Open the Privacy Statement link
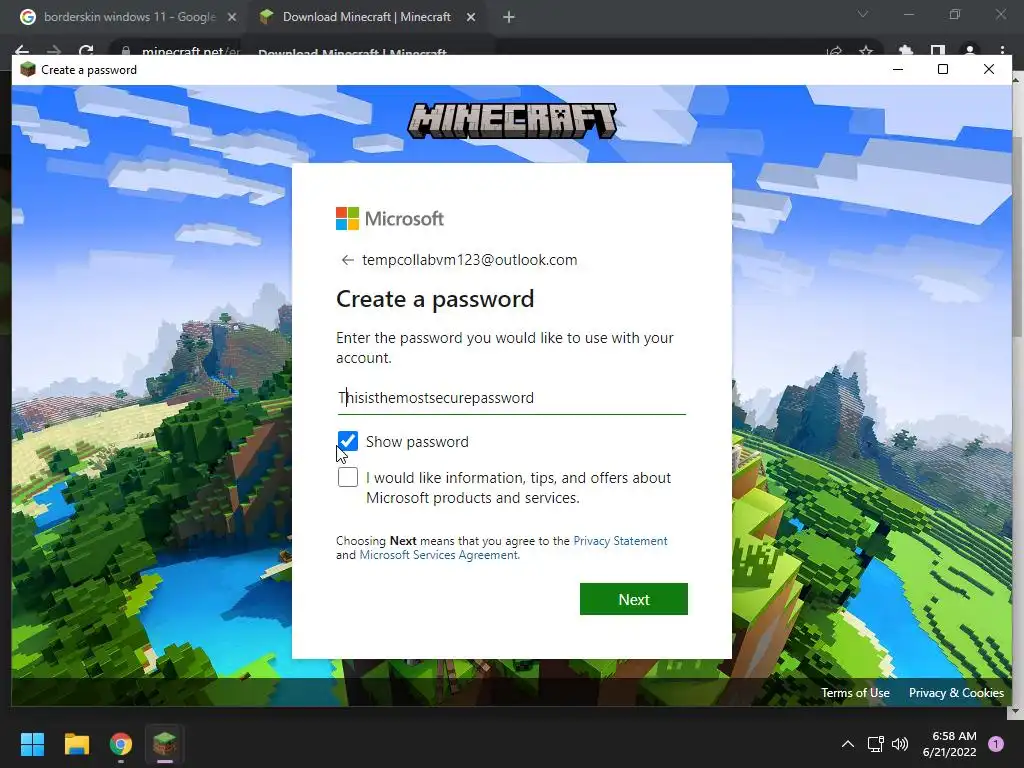This screenshot has width=1024, height=768. [620, 541]
